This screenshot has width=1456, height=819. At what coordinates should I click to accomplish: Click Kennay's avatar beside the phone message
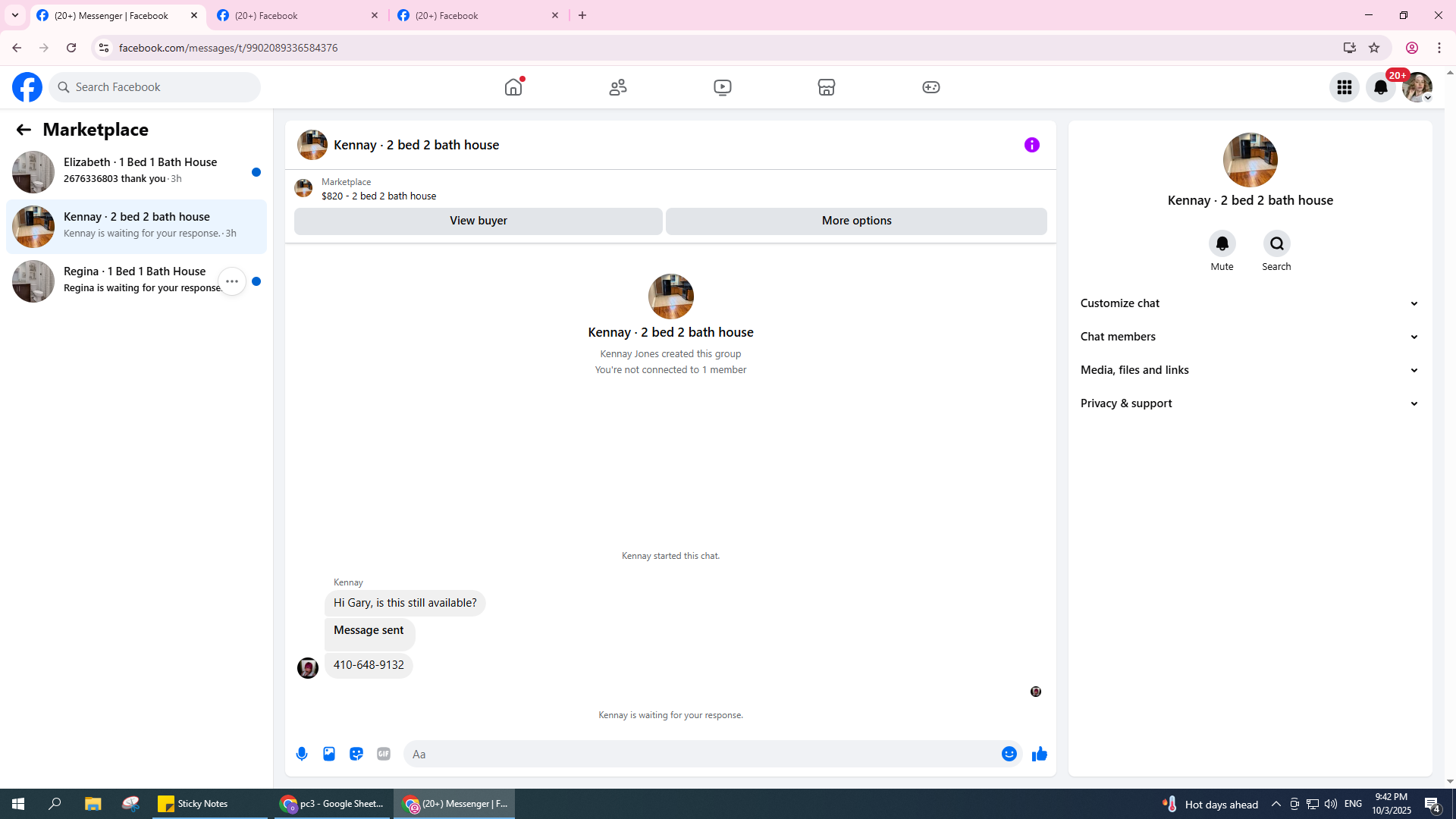pos(308,667)
